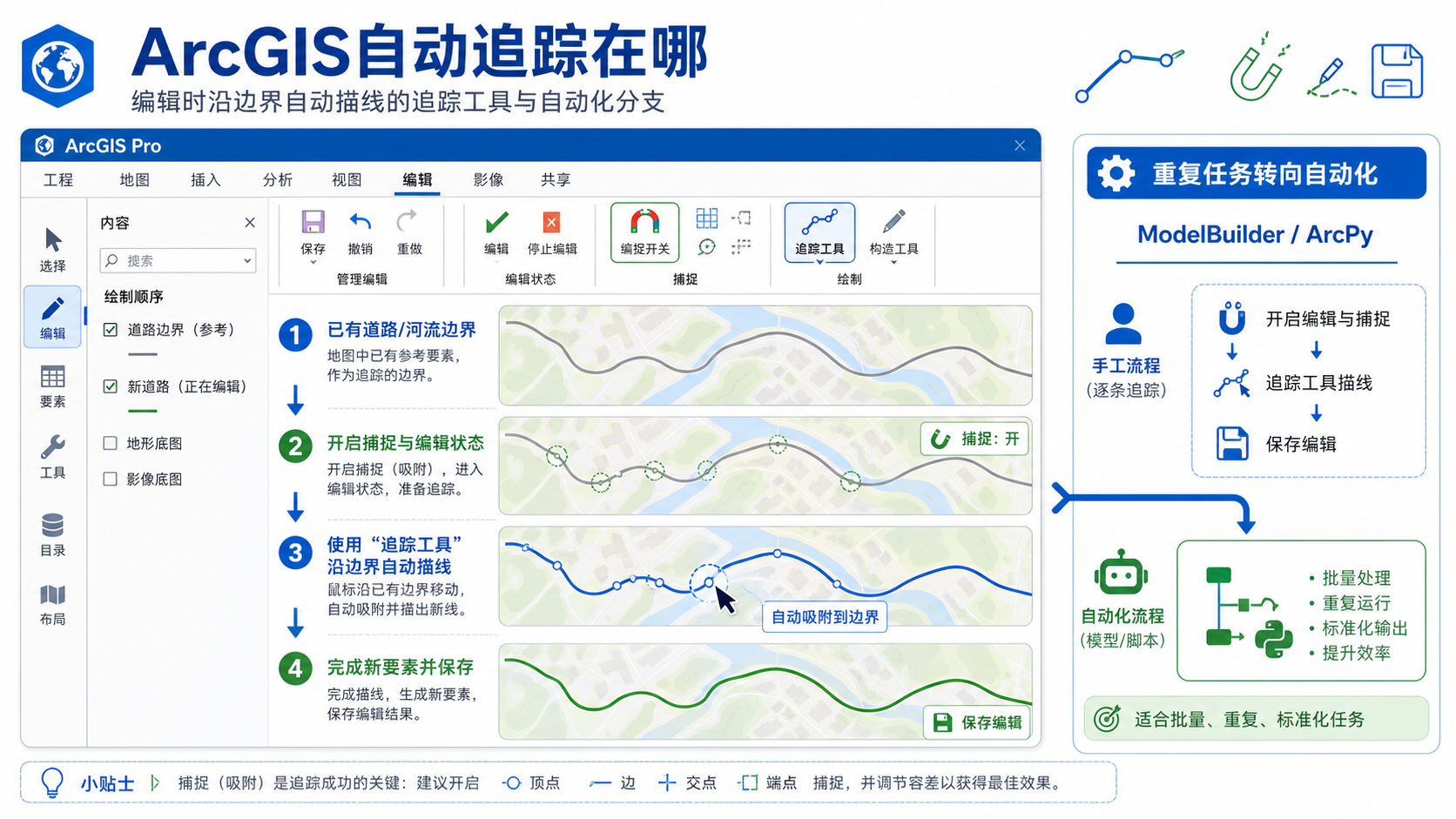
Task: Click the ArcGIS Pro title bar globe icon
Action: (44, 145)
